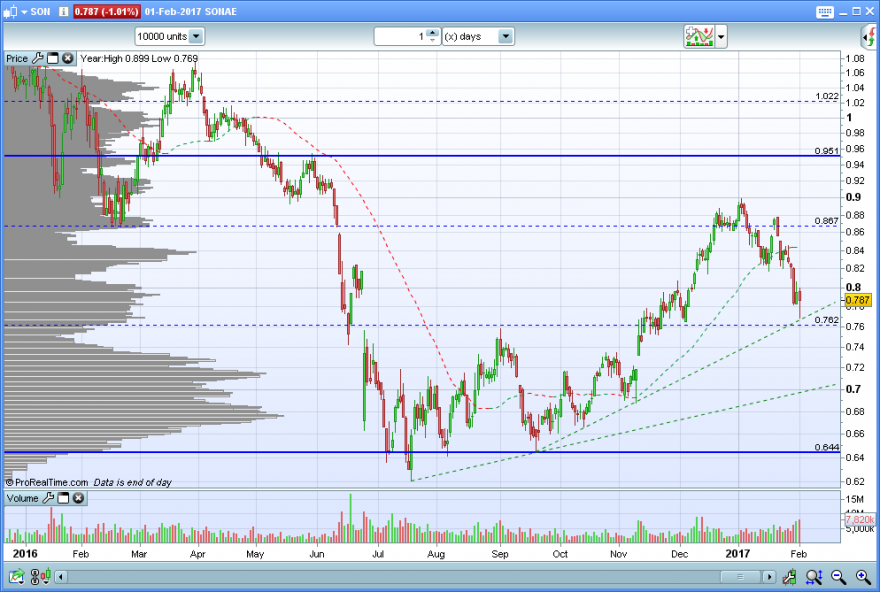Click the 01-Feb-2017 date in title bar
Screen dimensions: 880x592
(x=172, y=12)
